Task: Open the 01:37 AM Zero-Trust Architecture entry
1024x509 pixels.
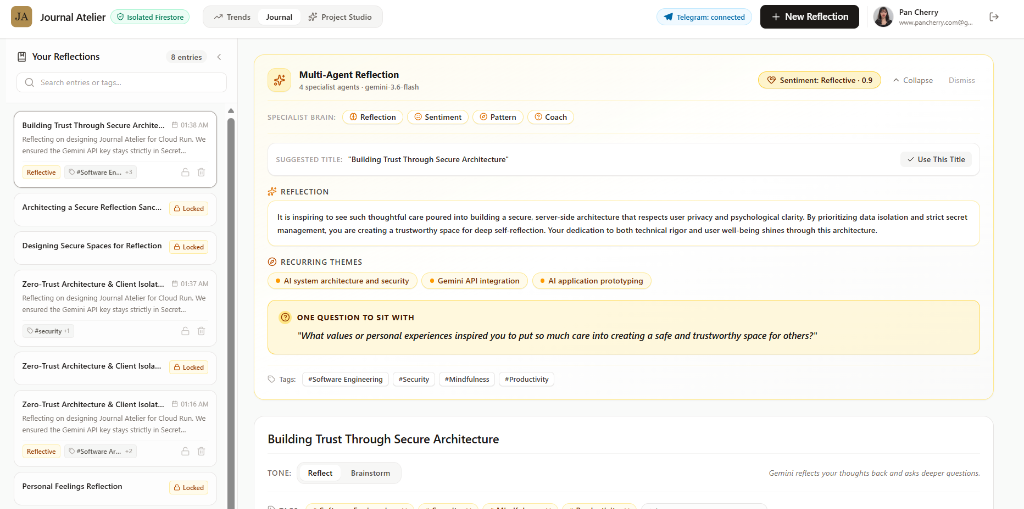Action: point(115,307)
